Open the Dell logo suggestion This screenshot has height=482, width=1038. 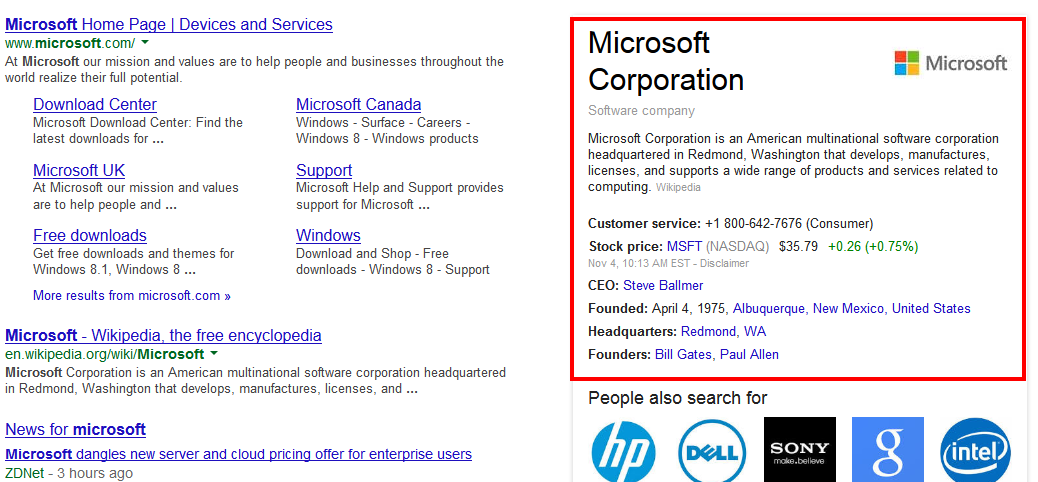click(x=710, y=450)
